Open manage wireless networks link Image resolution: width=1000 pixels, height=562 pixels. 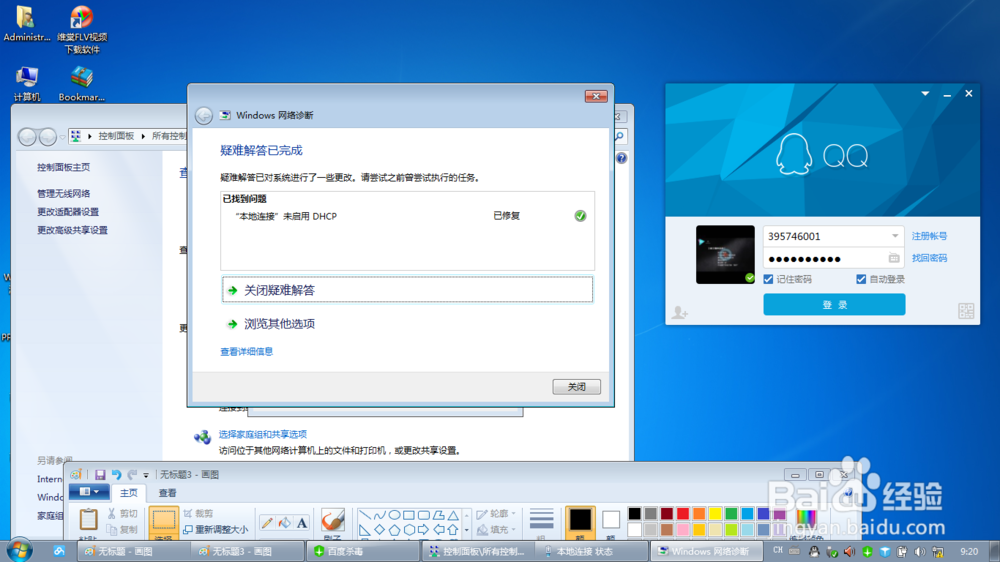[x=64, y=193]
